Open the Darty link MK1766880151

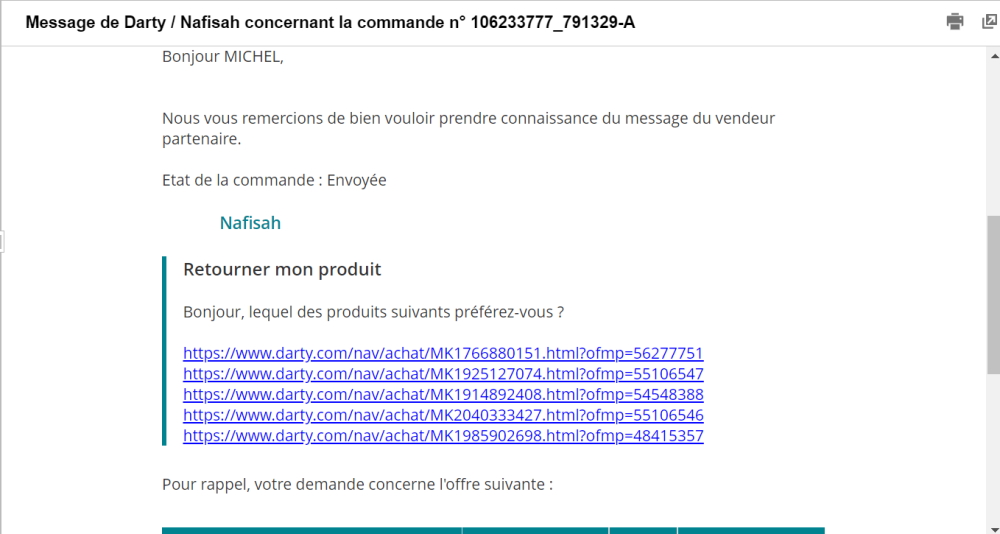pyautogui.click(x=443, y=353)
